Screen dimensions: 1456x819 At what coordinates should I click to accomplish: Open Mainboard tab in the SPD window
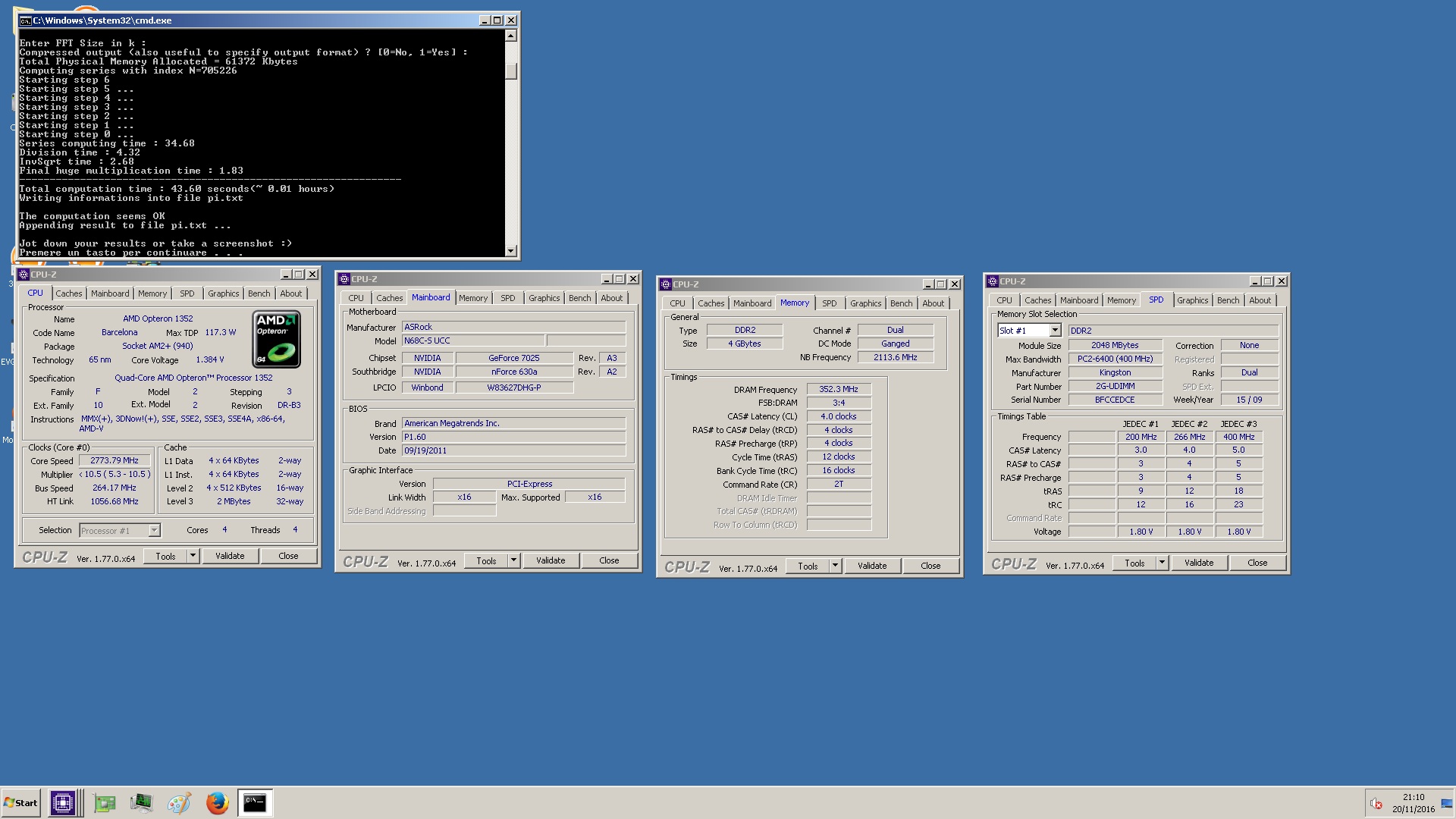[x=1079, y=300]
